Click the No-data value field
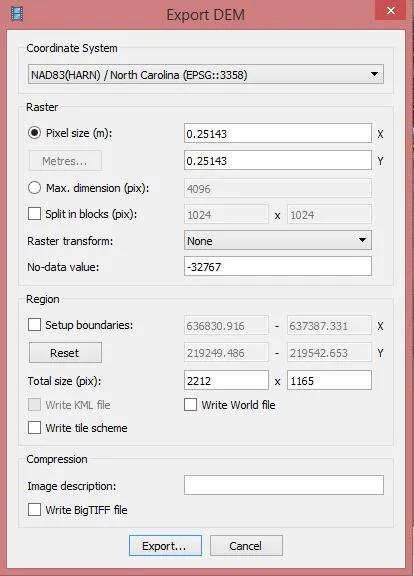 coord(278,266)
